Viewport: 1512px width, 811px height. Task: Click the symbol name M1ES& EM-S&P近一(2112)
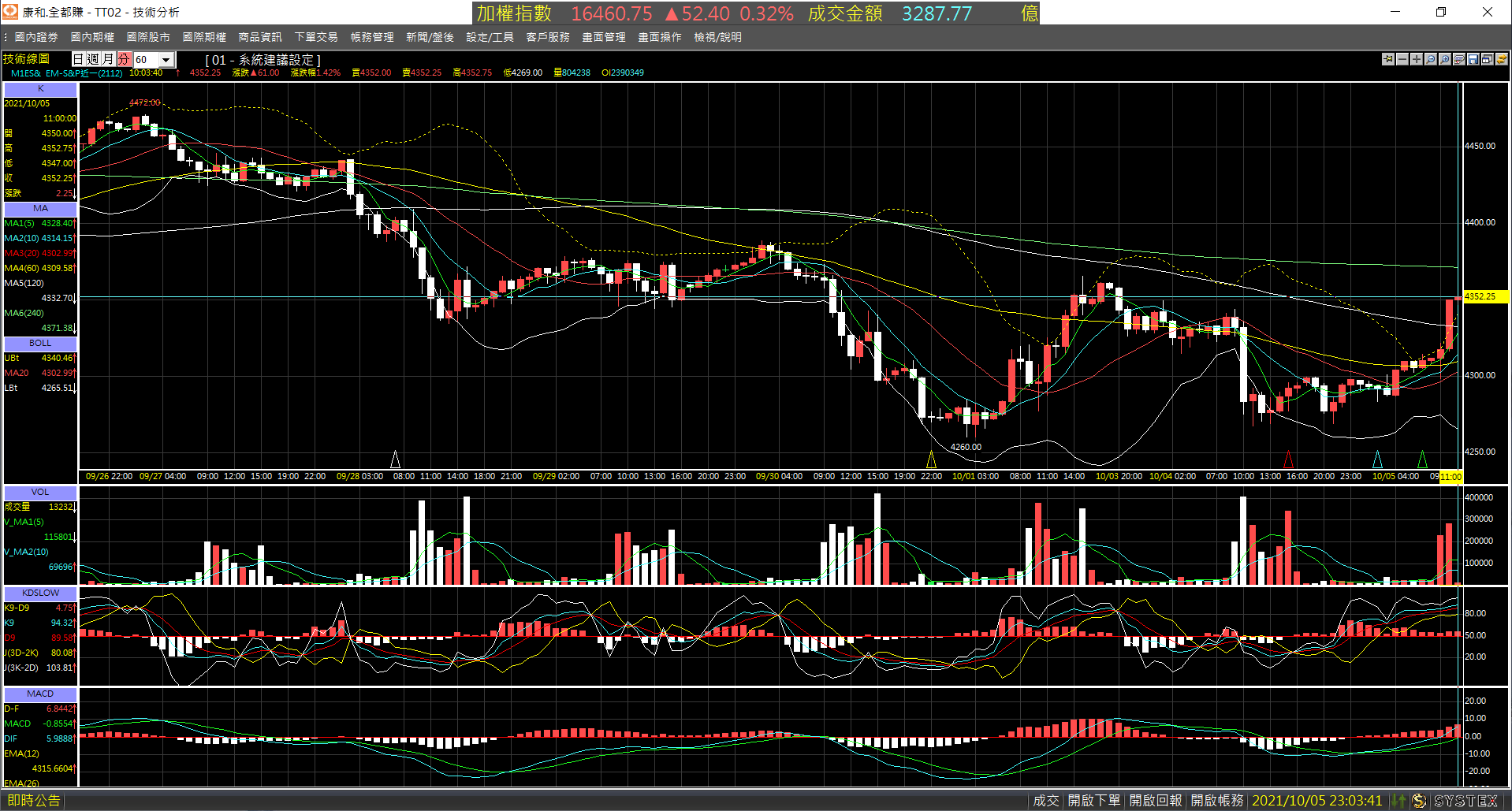click(x=67, y=73)
